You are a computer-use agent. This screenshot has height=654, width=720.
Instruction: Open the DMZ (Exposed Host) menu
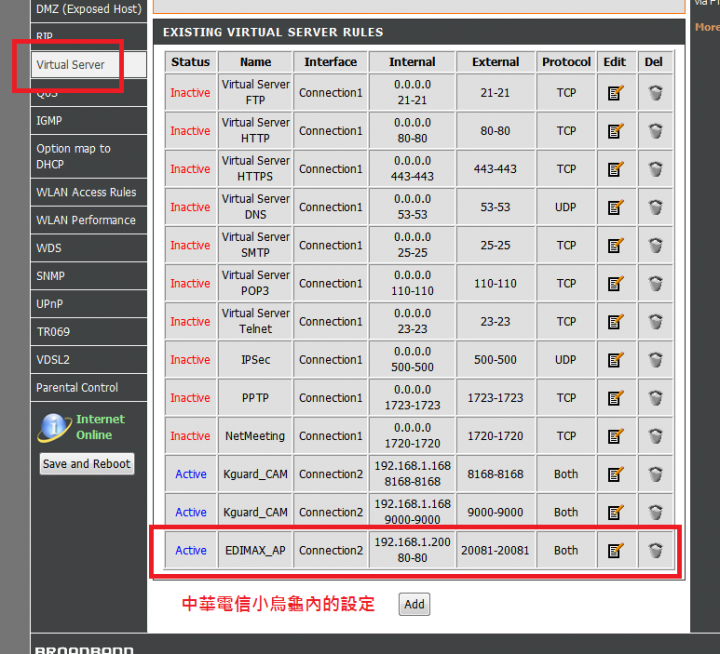(89, 9)
